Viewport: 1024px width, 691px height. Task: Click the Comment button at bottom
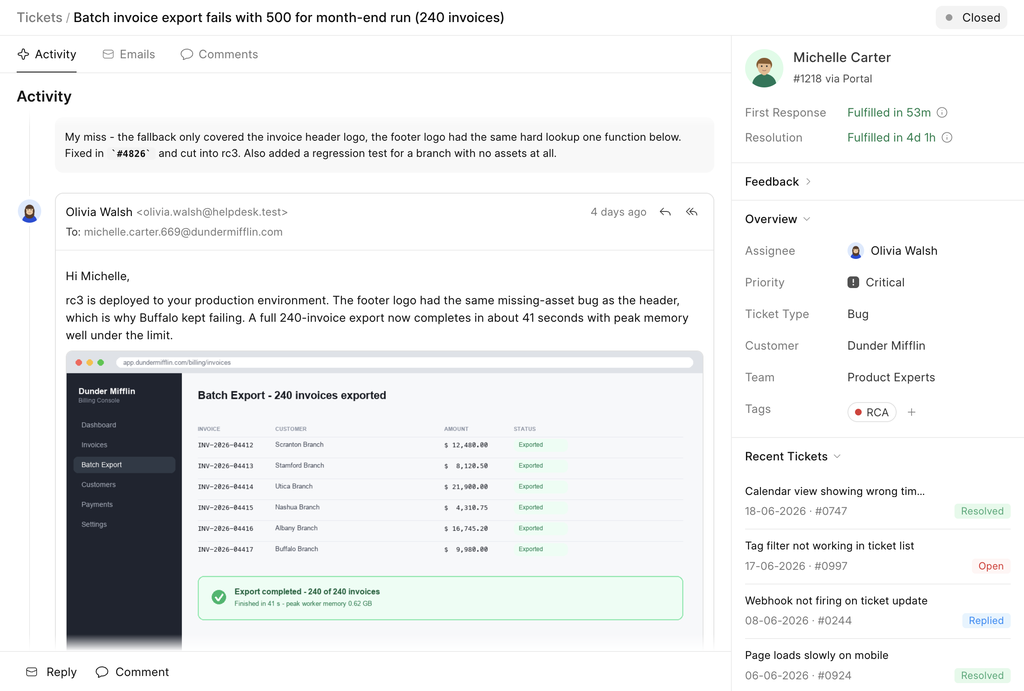[132, 672]
